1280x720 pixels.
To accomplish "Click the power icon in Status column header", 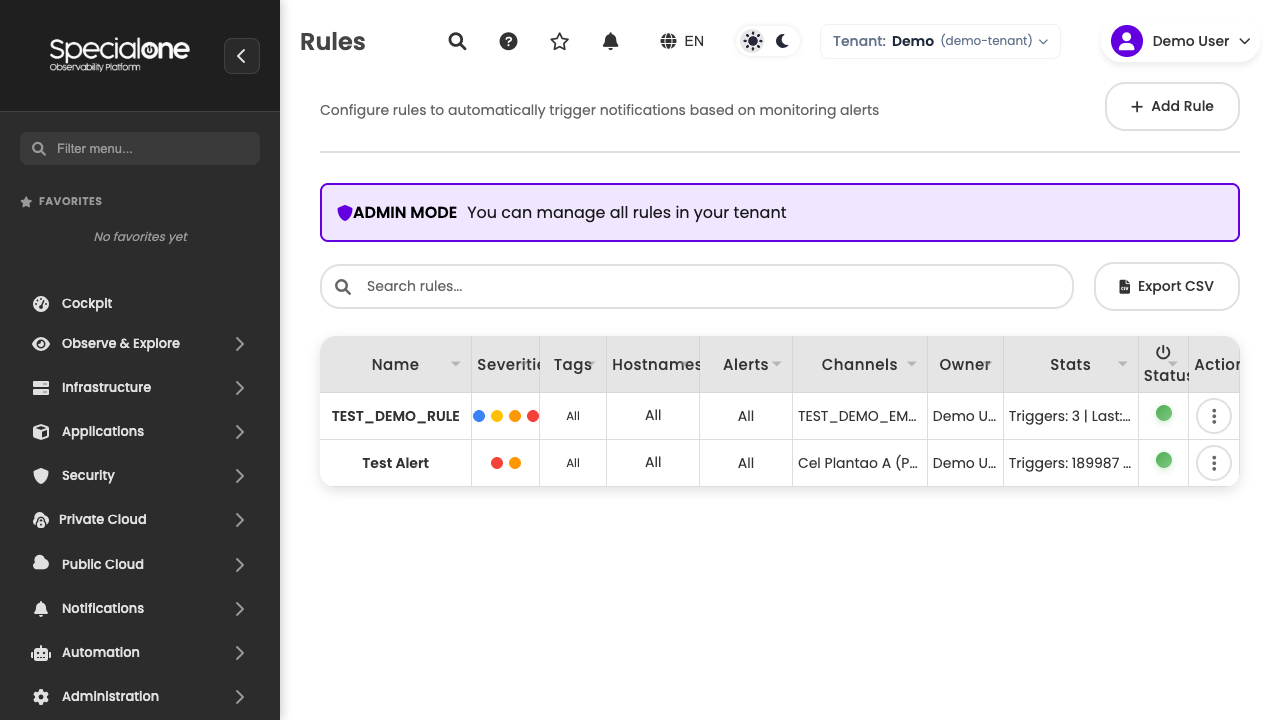I will point(1162,352).
